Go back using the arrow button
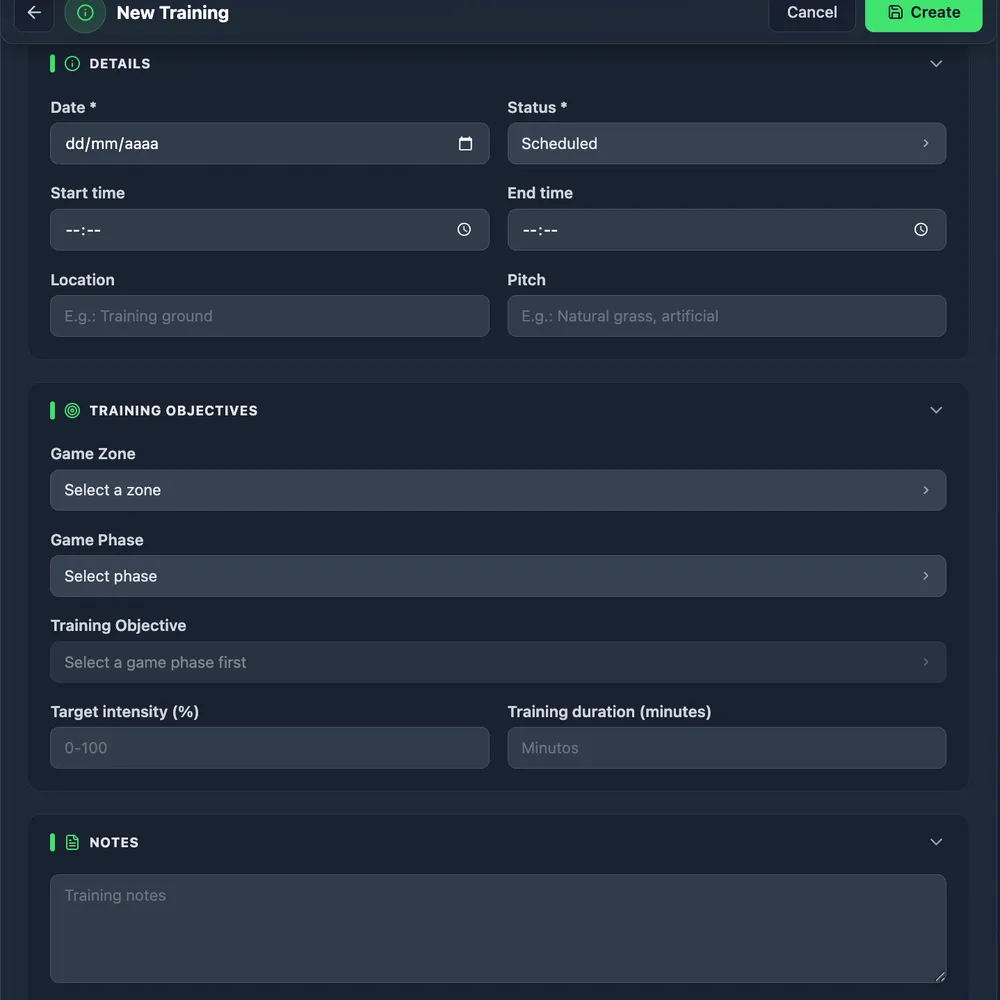Image resolution: width=1000 pixels, height=1000 pixels. pyautogui.click(x=34, y=13)
